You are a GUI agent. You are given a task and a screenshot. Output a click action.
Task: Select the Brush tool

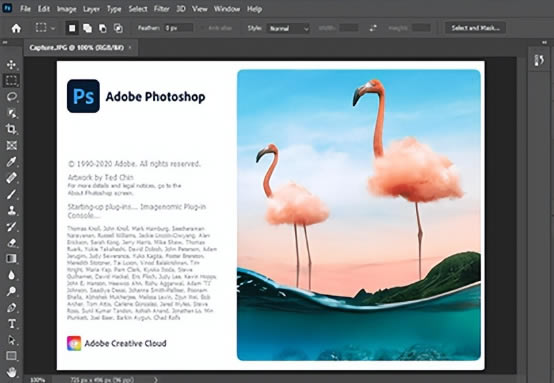pyautogui.click(x=11, y=194)
